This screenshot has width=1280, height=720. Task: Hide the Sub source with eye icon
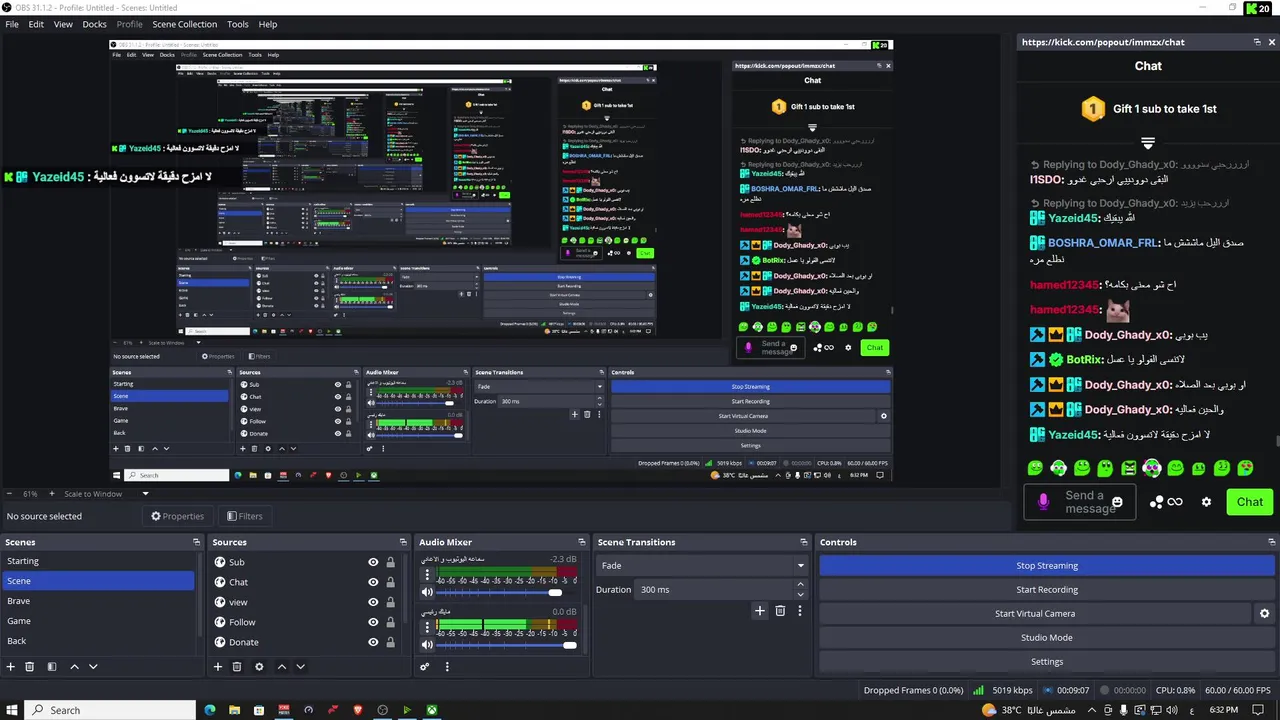(373, 562)
